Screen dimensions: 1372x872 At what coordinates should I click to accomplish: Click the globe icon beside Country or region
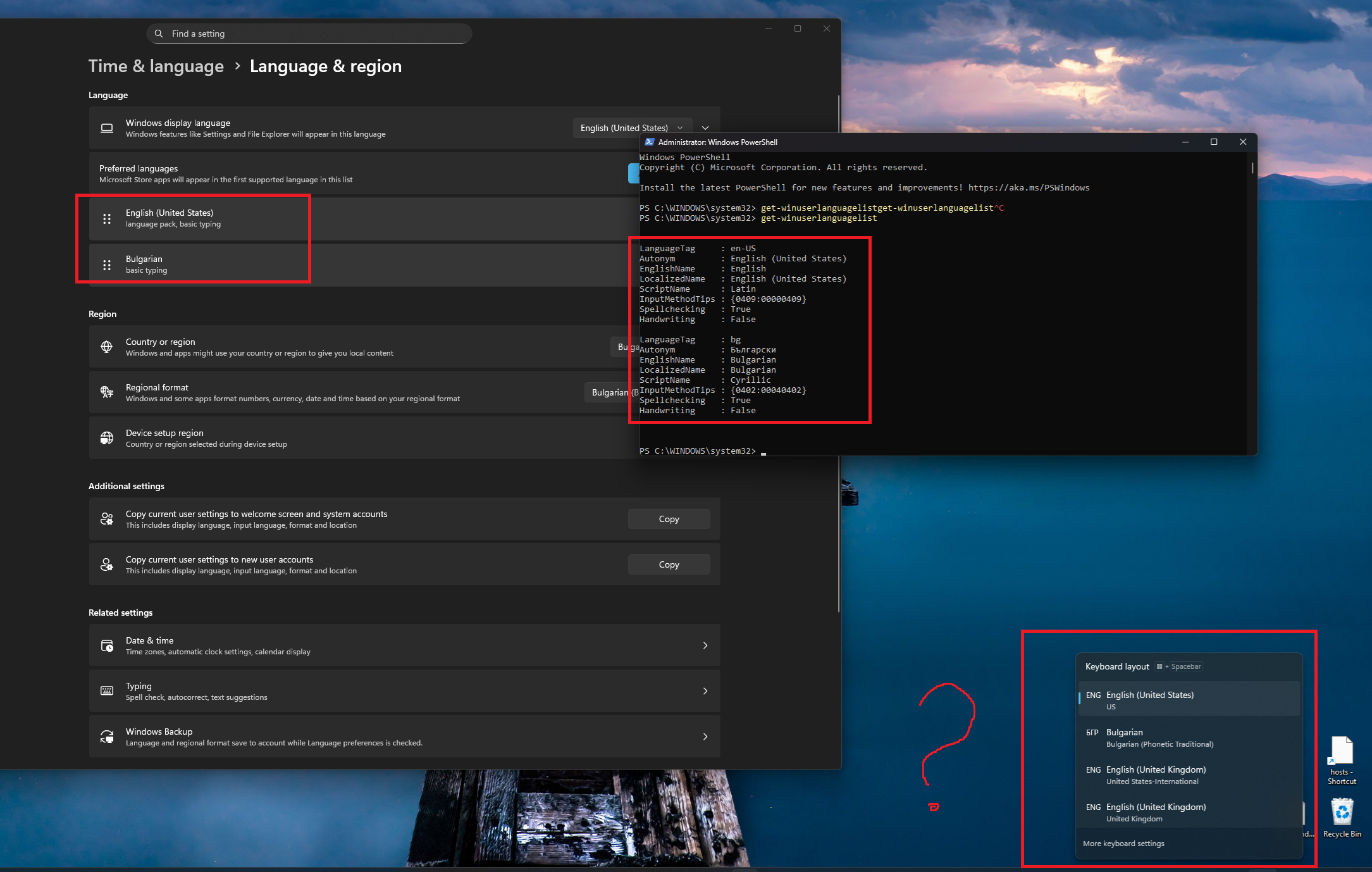(107, 347)
